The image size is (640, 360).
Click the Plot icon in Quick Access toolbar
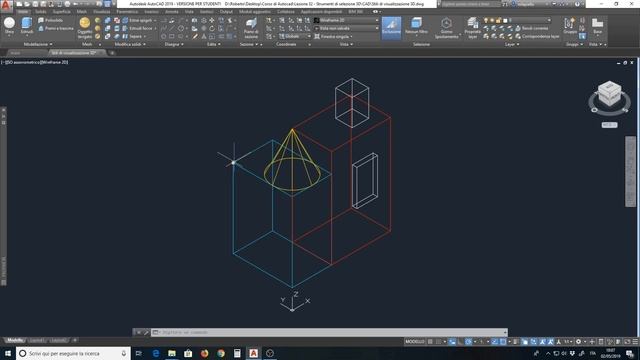(67, 4)
